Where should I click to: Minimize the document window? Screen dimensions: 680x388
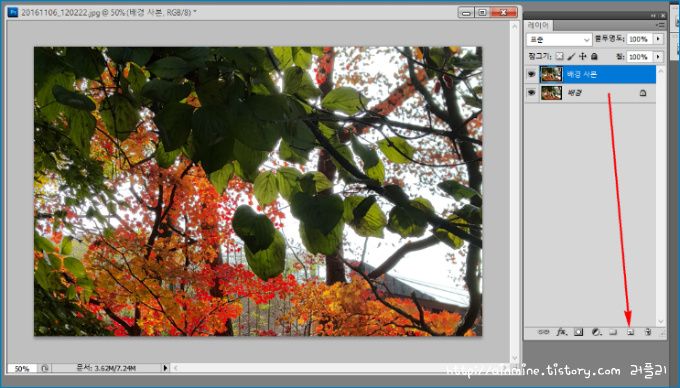coord(466,13)
